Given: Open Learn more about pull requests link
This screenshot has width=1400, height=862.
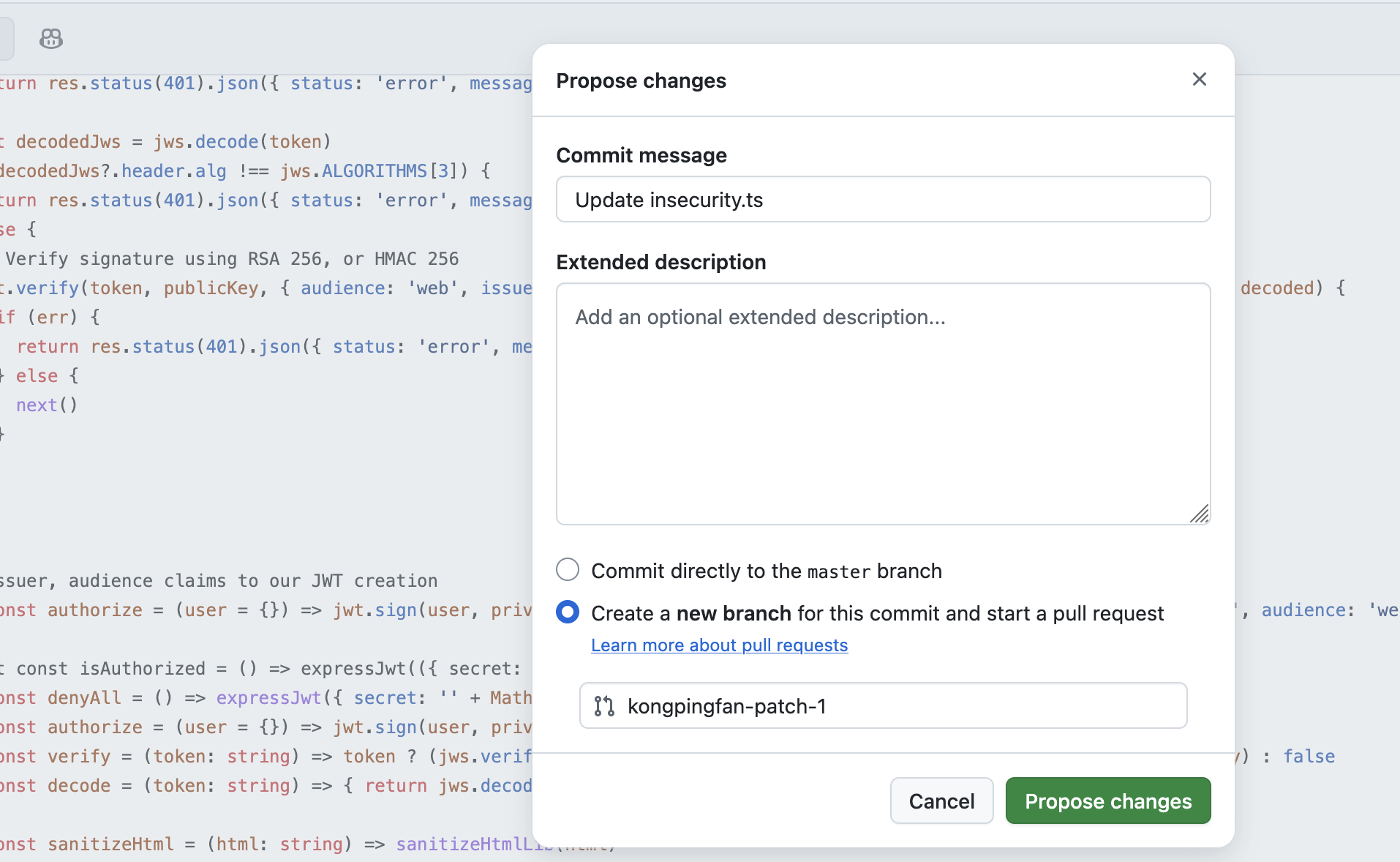Looking at the screenshot, I should coord(719,645).
